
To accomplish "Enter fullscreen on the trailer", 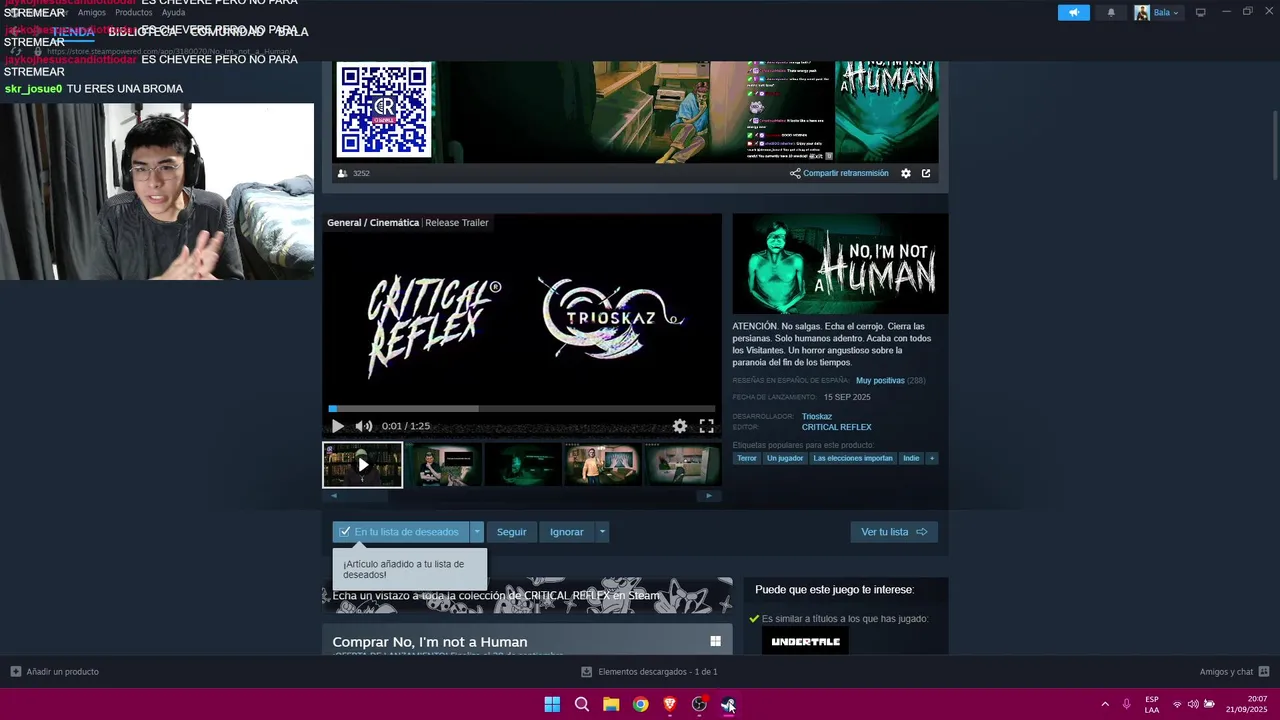I will (707, 426).
